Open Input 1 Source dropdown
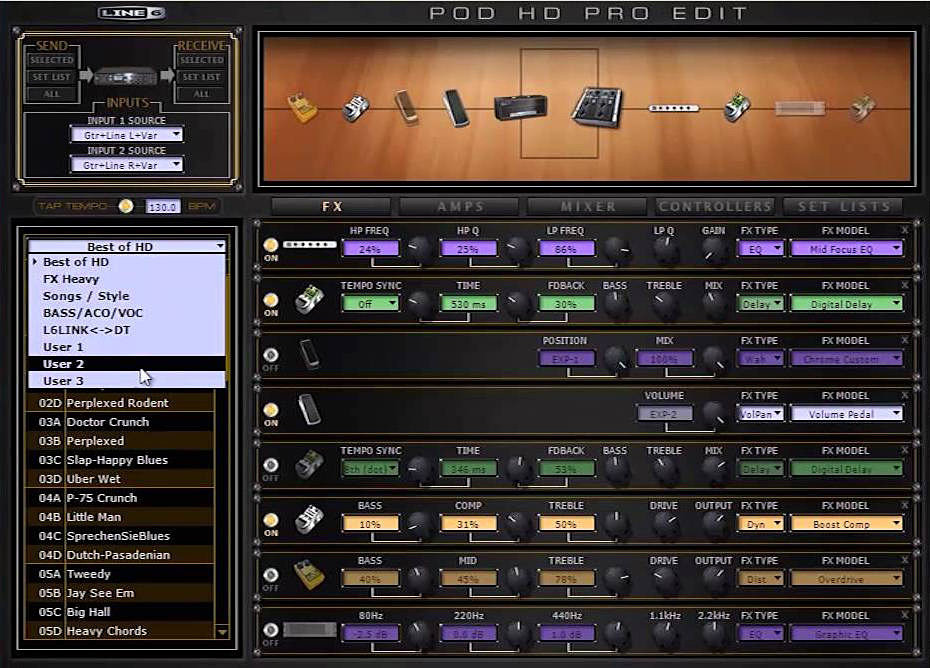 click(126, 135)
